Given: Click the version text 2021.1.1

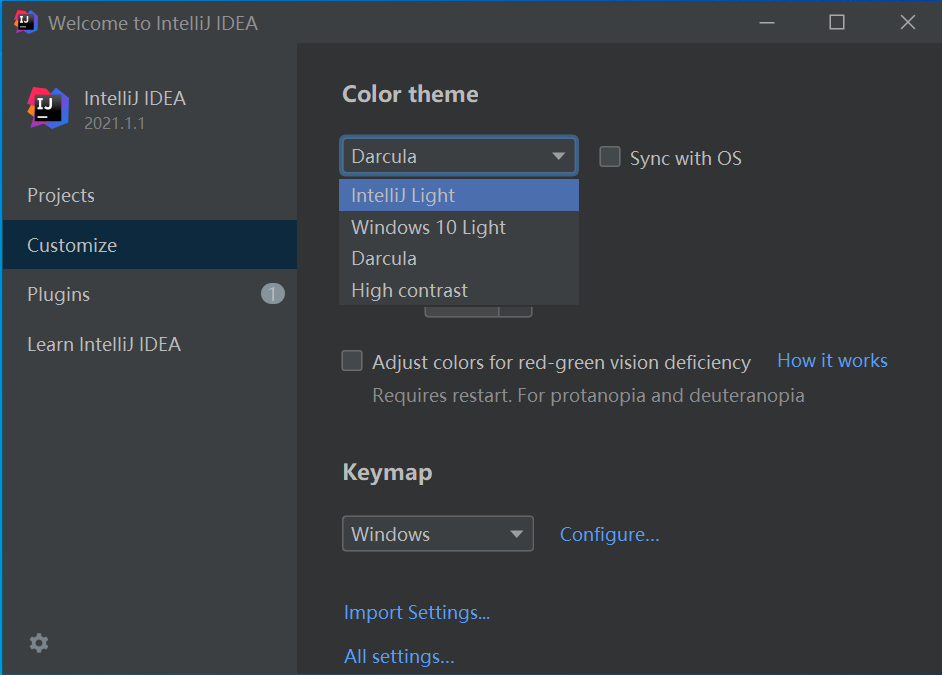Looking at the screenshot, I should click(x=114, y=123).
